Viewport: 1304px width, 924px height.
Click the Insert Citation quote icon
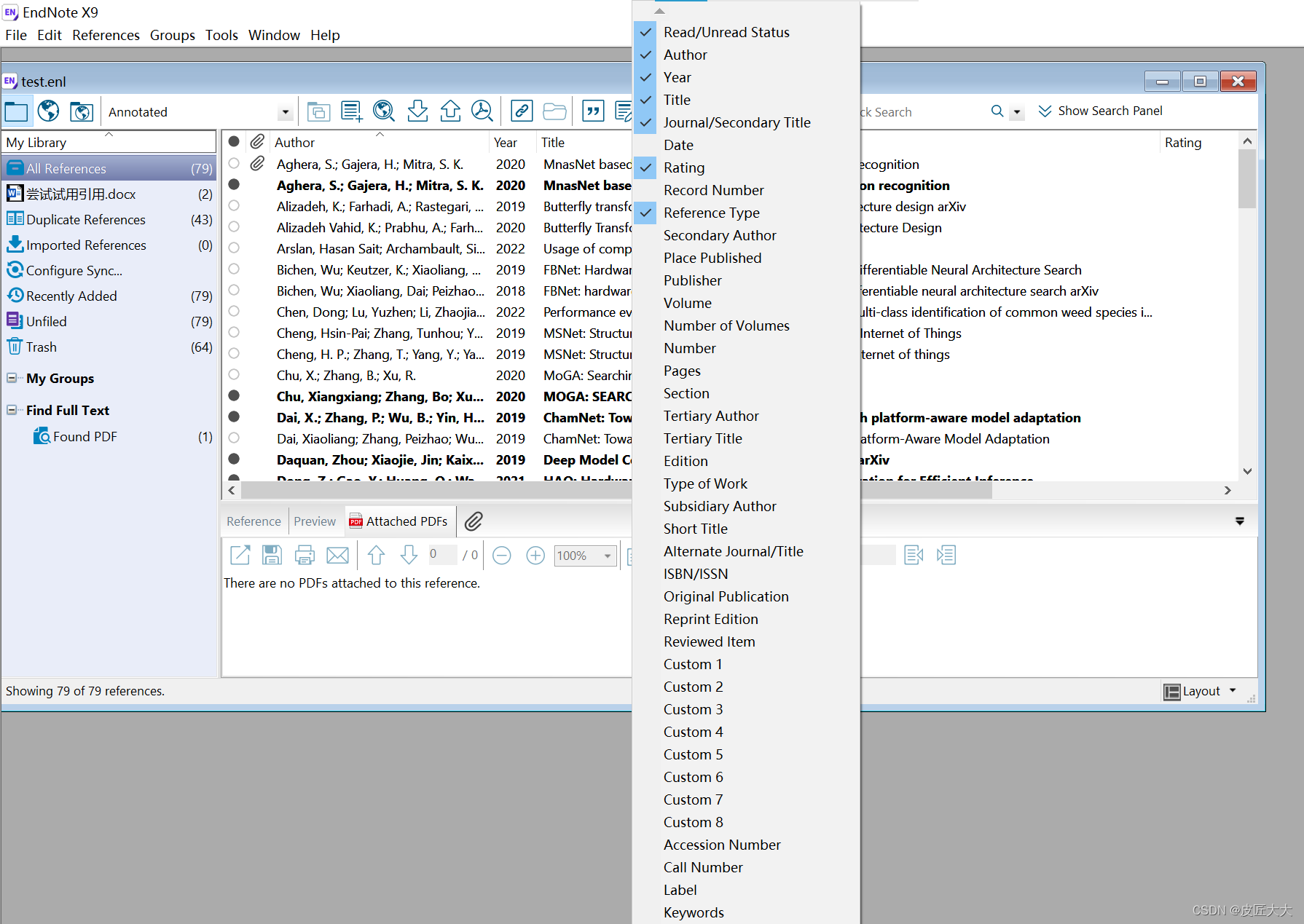pos(594,111)
